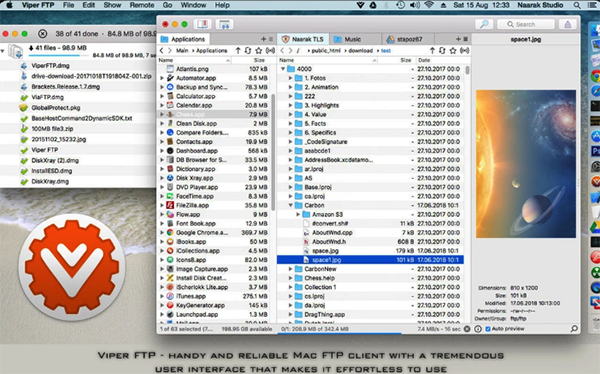The height and width of the screenshot is (374, 600).
Task: Click the magnifier quick look toolbar button
Action: tap(484, 24)
